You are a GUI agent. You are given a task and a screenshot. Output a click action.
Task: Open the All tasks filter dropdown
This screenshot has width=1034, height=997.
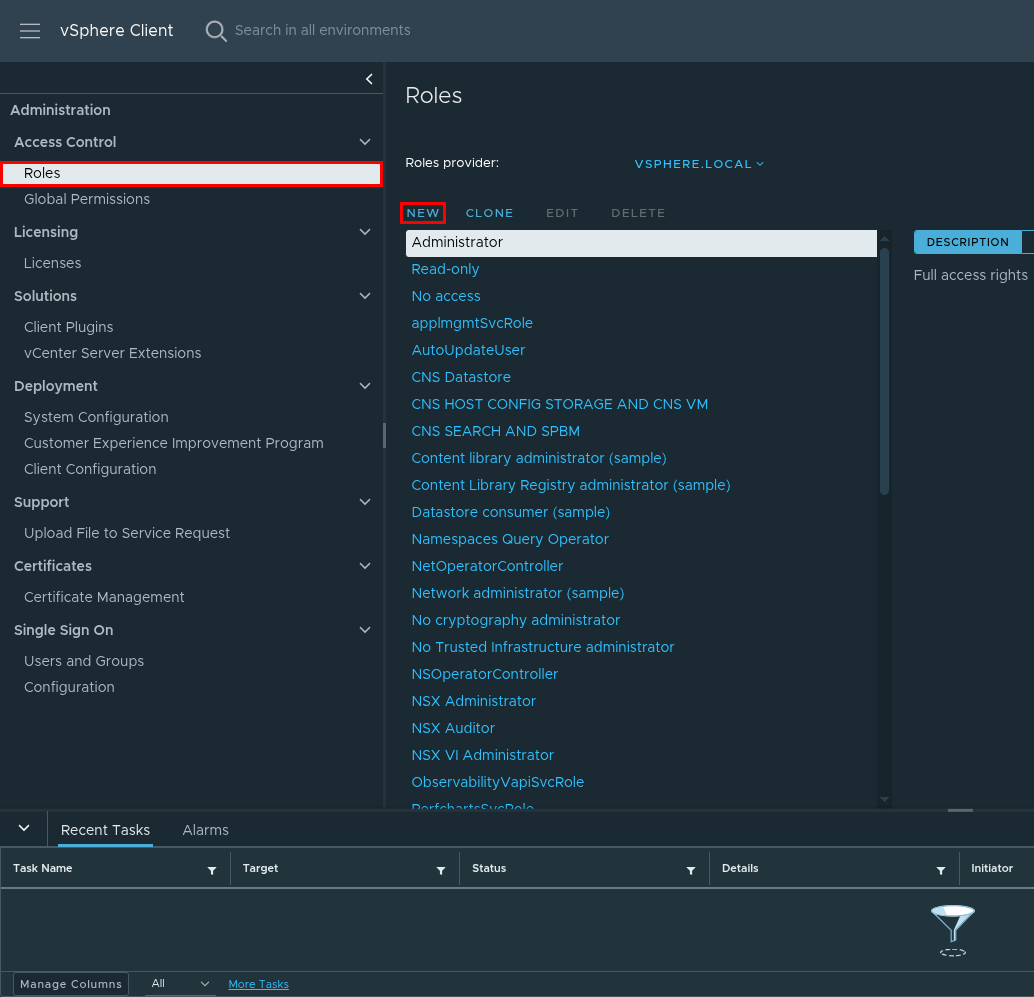(180, 984)
